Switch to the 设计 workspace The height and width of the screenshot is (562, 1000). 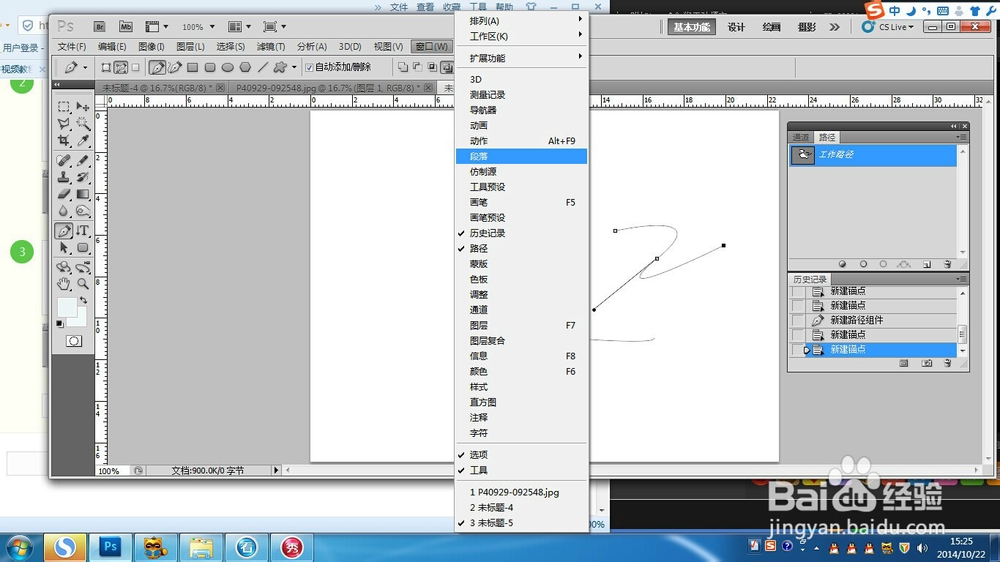pos(736,27)
